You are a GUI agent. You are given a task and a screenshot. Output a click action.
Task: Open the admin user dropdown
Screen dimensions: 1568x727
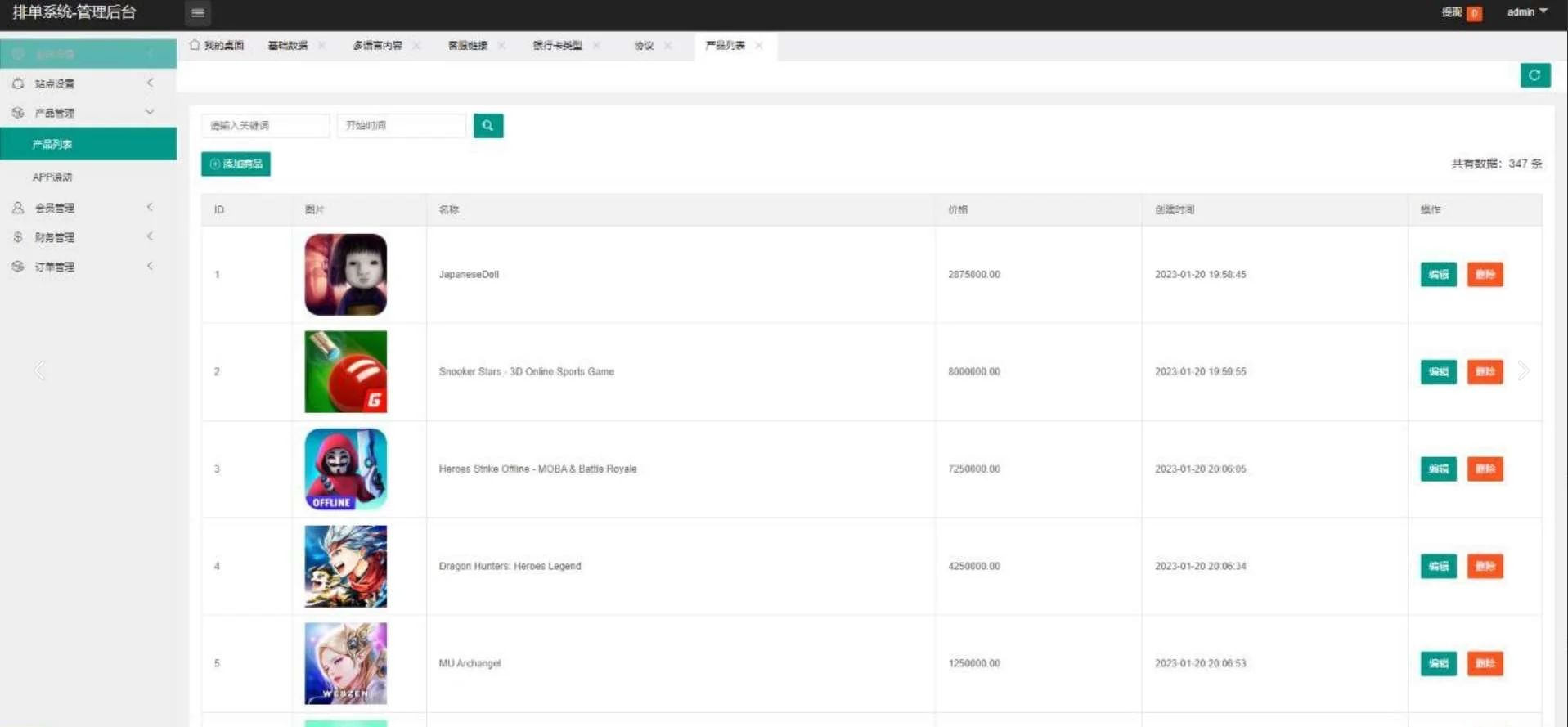pos(1526,12)
